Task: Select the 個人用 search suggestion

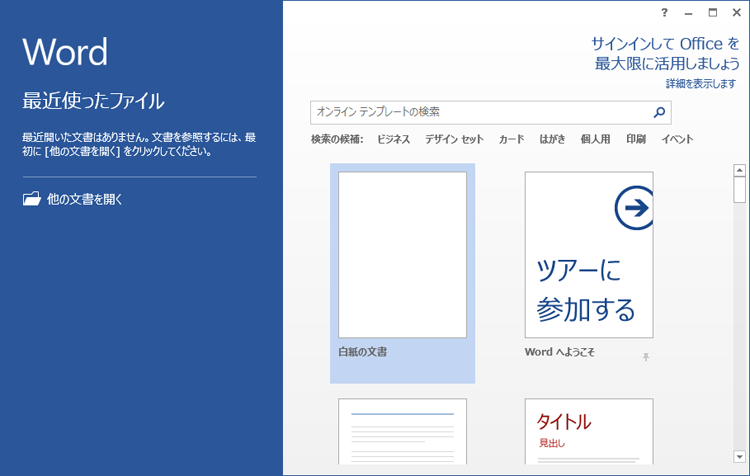Action: tap(596, 139)
